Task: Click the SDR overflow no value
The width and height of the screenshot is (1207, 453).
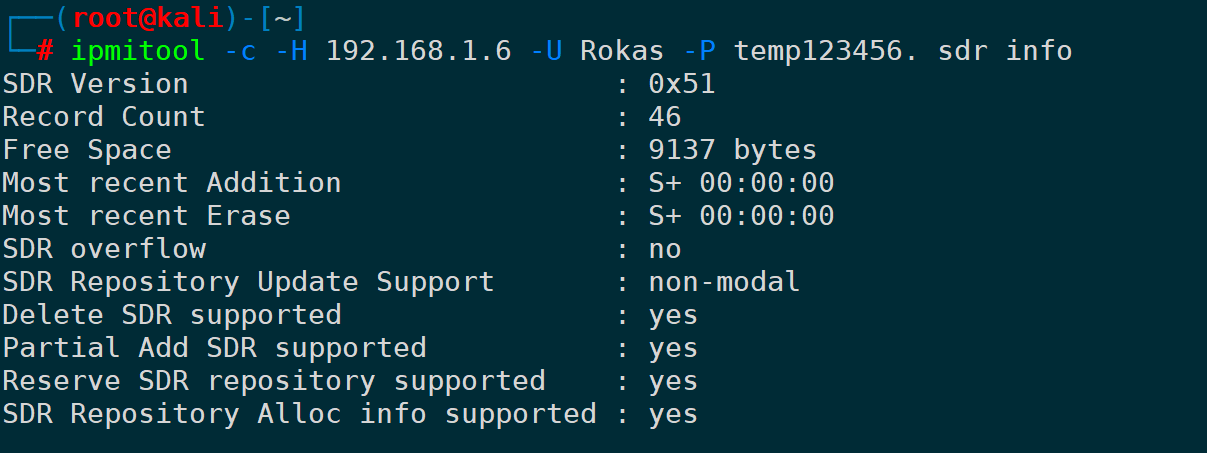Action: [665, 249]
